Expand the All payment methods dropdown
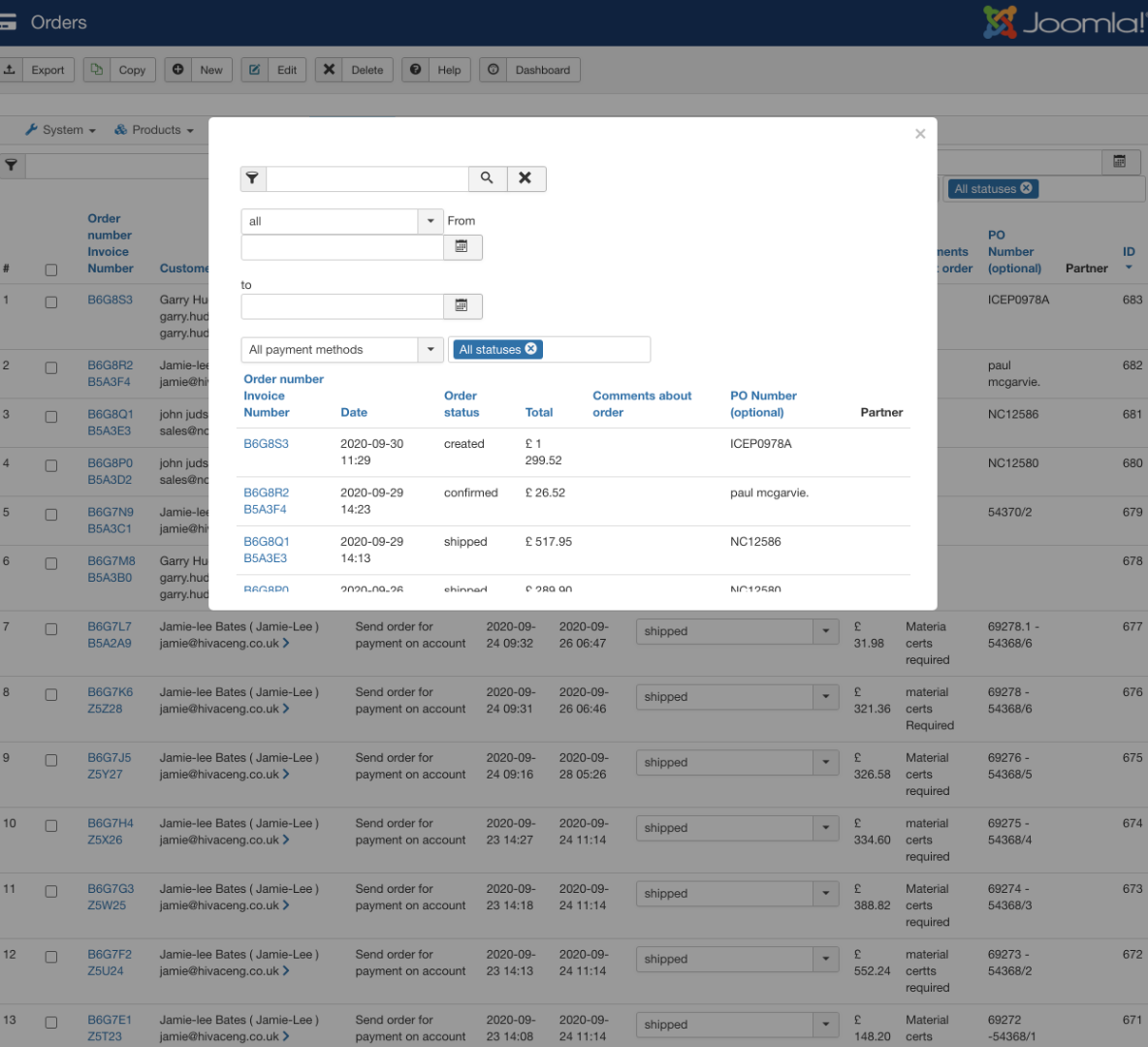1148x1047 pixels. pyautogui.click(x=430, y=349)
